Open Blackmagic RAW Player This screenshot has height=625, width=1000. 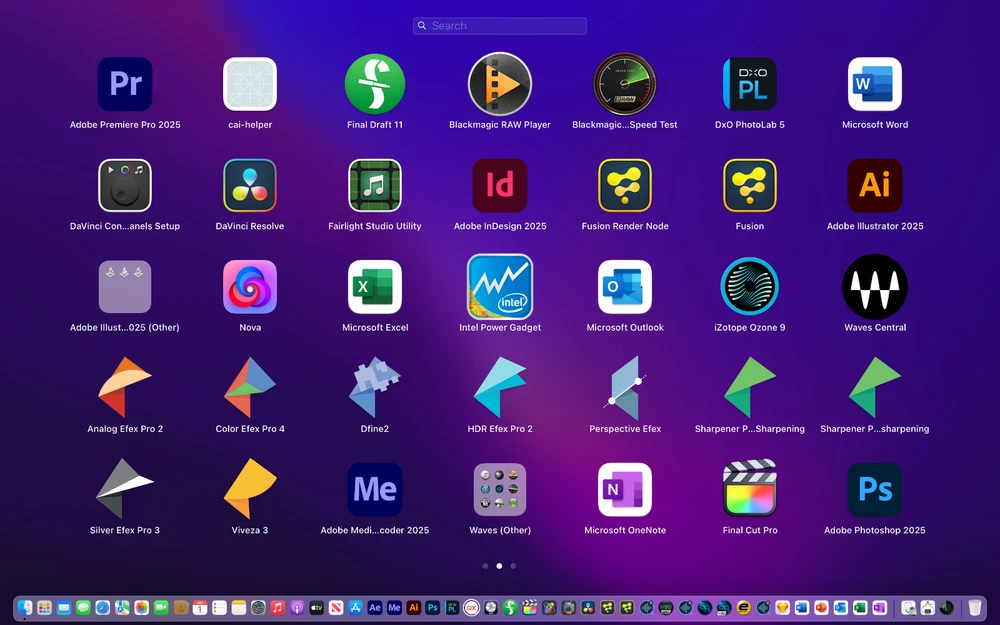click(500, 84)
